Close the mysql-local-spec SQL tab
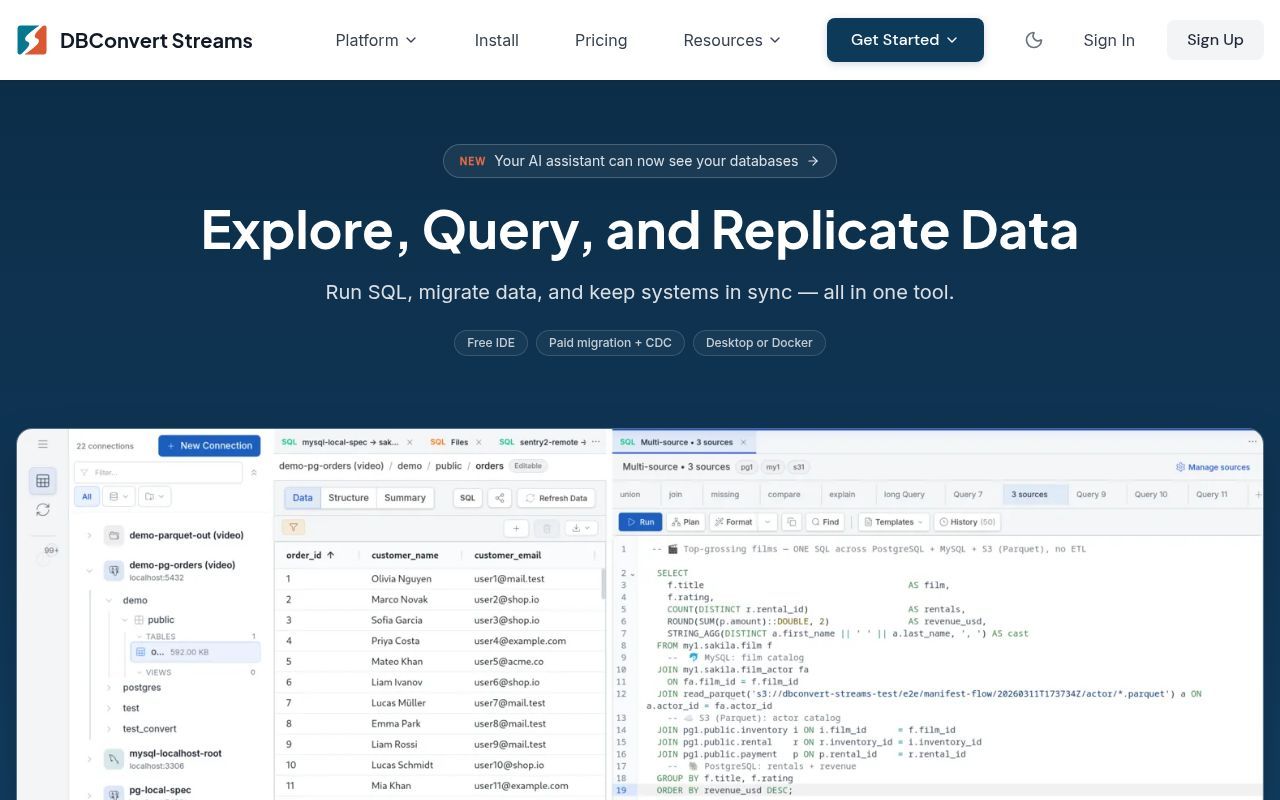Screen dimensions: 1280x800 click(409, 442)
